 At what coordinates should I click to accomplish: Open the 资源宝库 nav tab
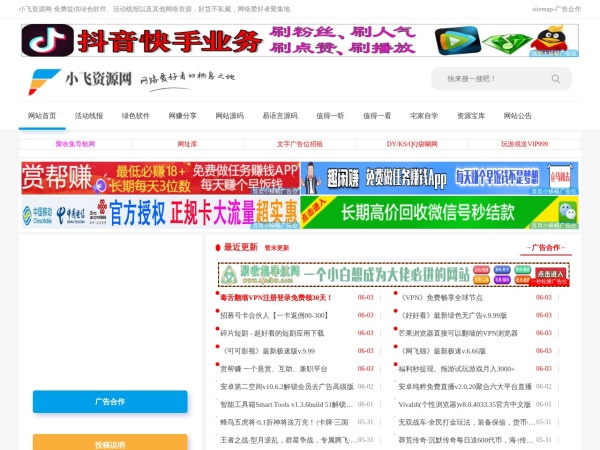click(471, 116)
